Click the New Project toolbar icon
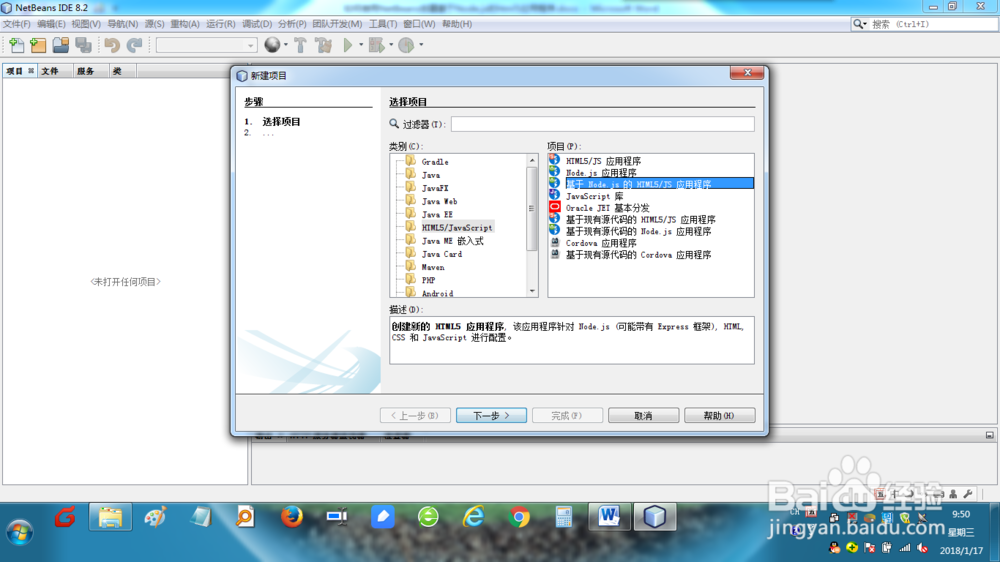1000x562 pixels. [x=38, y=45]
